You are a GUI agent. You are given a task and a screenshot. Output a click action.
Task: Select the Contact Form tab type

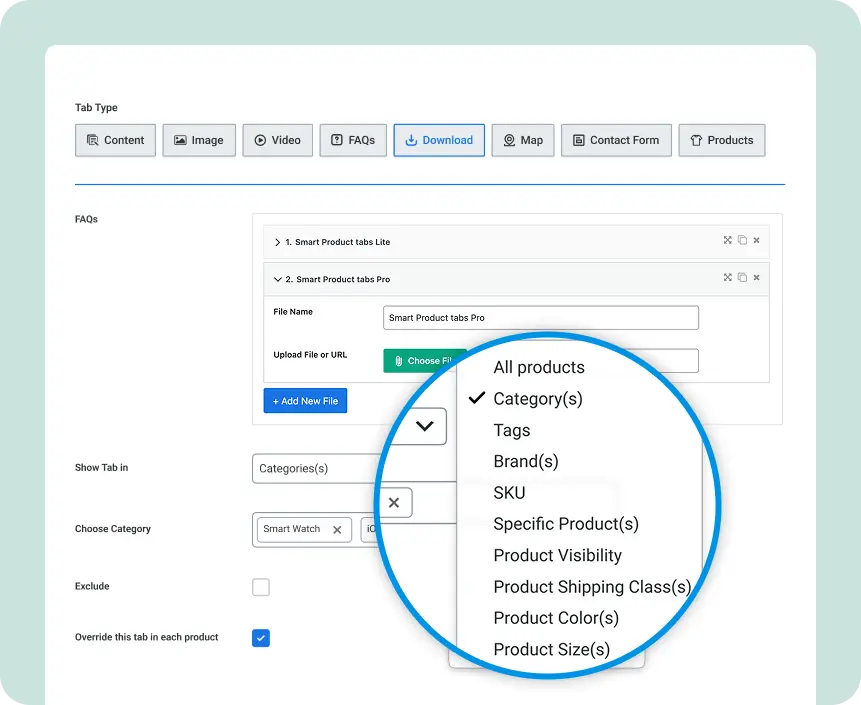(615, 140)
